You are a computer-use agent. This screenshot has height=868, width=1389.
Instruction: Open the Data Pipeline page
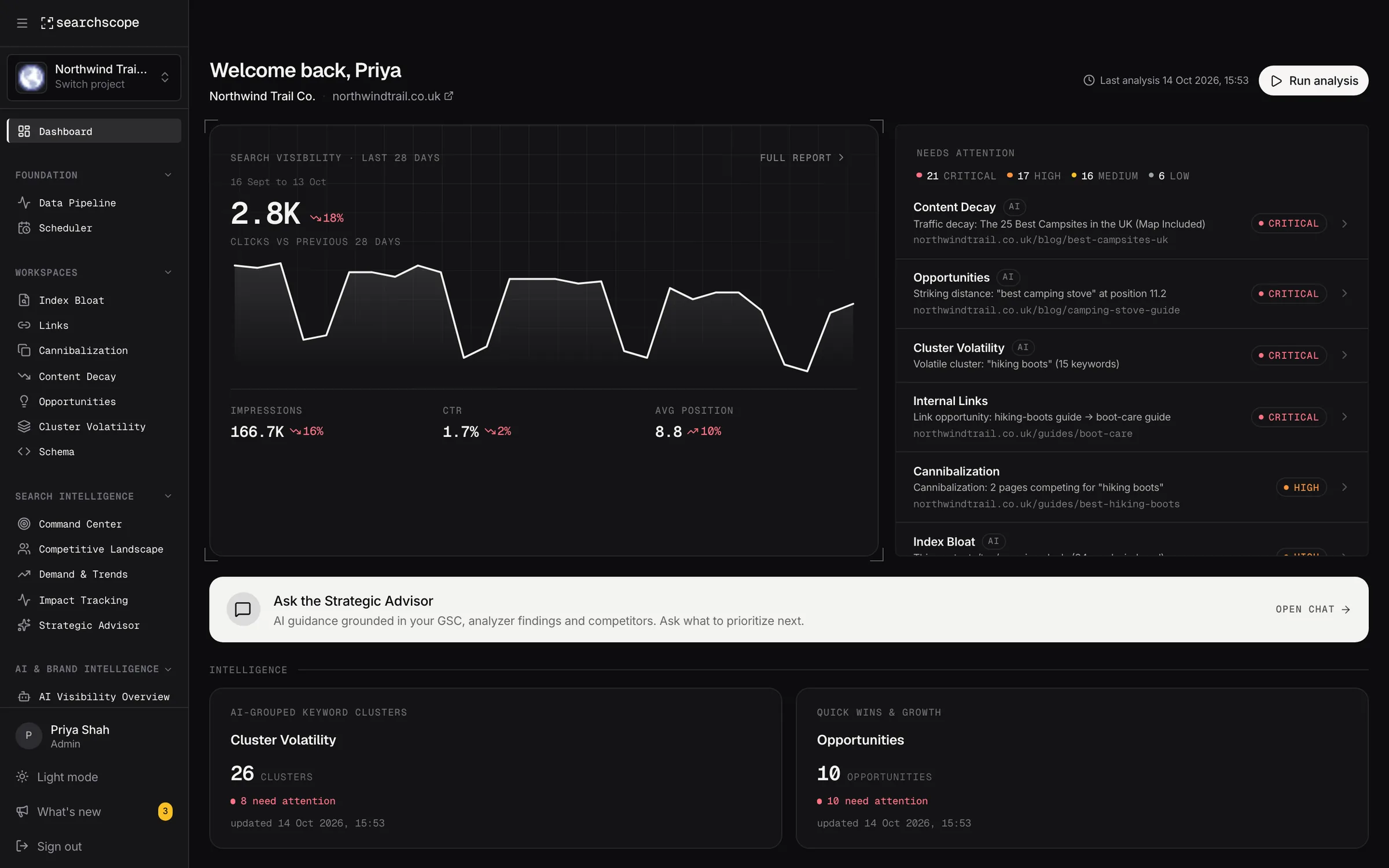click(x=94, y=203)
